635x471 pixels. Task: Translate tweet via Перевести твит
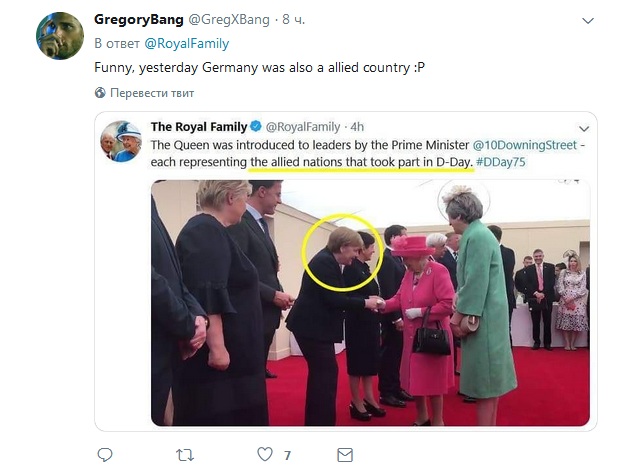pos(151,93)
